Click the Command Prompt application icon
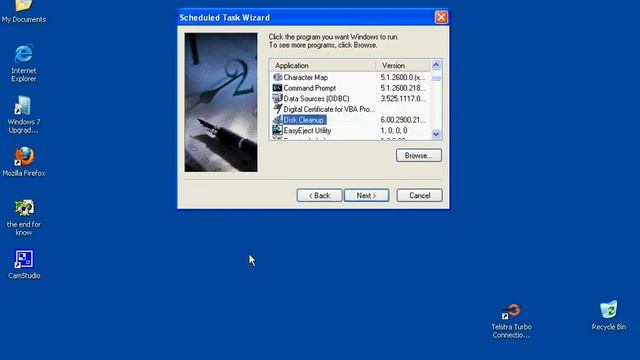This screenshot has height=360, width=640. tap(278, 88)
